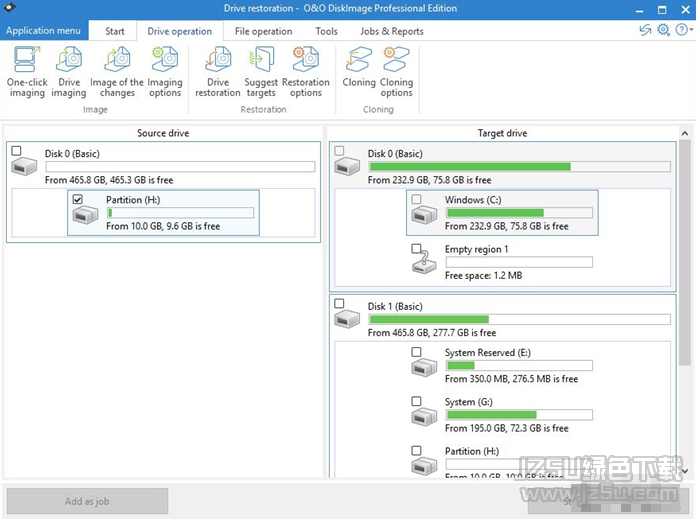Image resolution: width=696 pixels, height=520 pixels.
Task: Start Image of the changes
Action: [x=117, y=71]
